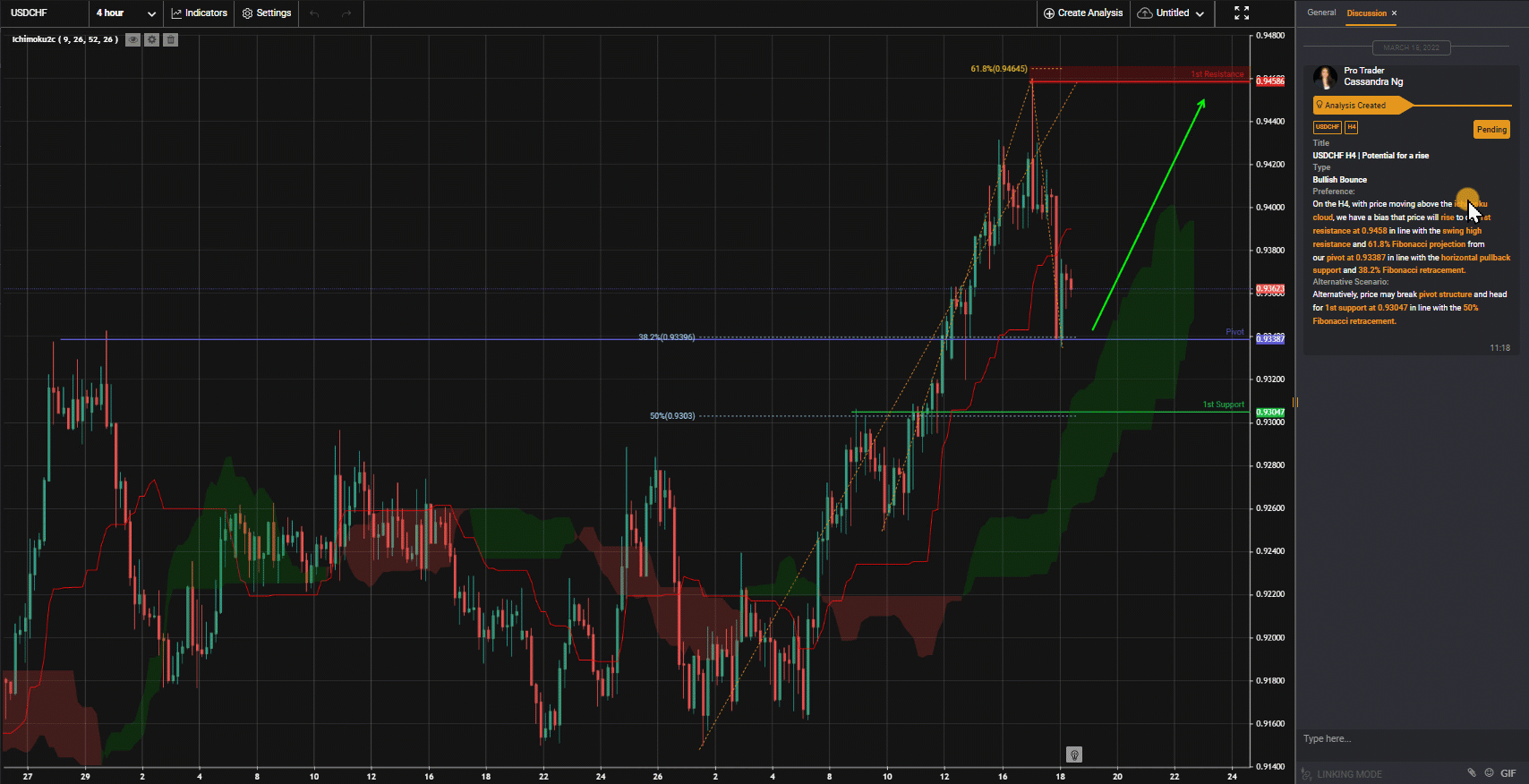The width and height of the screenshot is (1529, 784).
Task: Click the 0.93387 pivot price label
Action: coord(1270,338)
